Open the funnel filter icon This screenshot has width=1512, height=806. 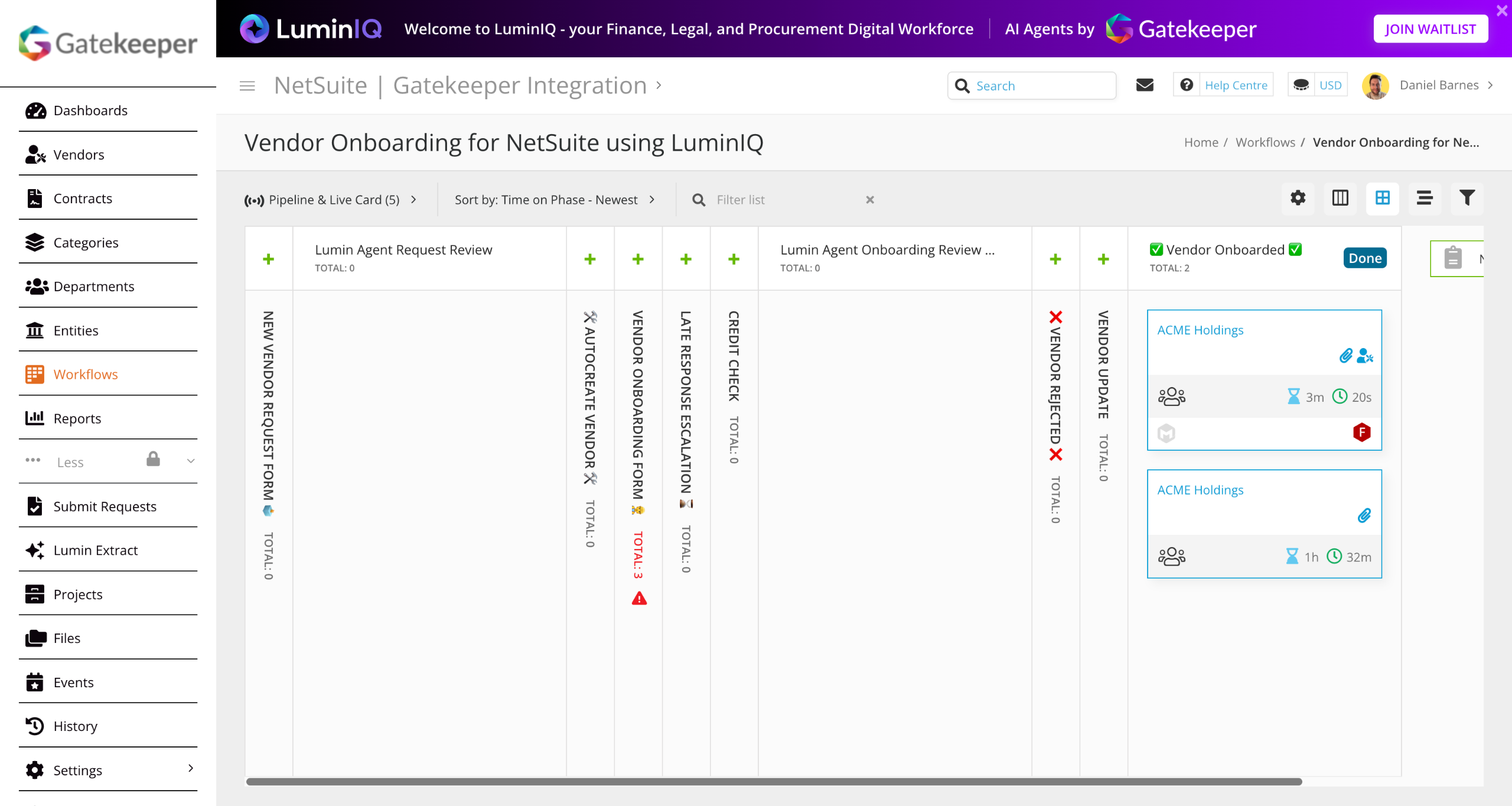pyautogui.click(x=1467, y=198)
